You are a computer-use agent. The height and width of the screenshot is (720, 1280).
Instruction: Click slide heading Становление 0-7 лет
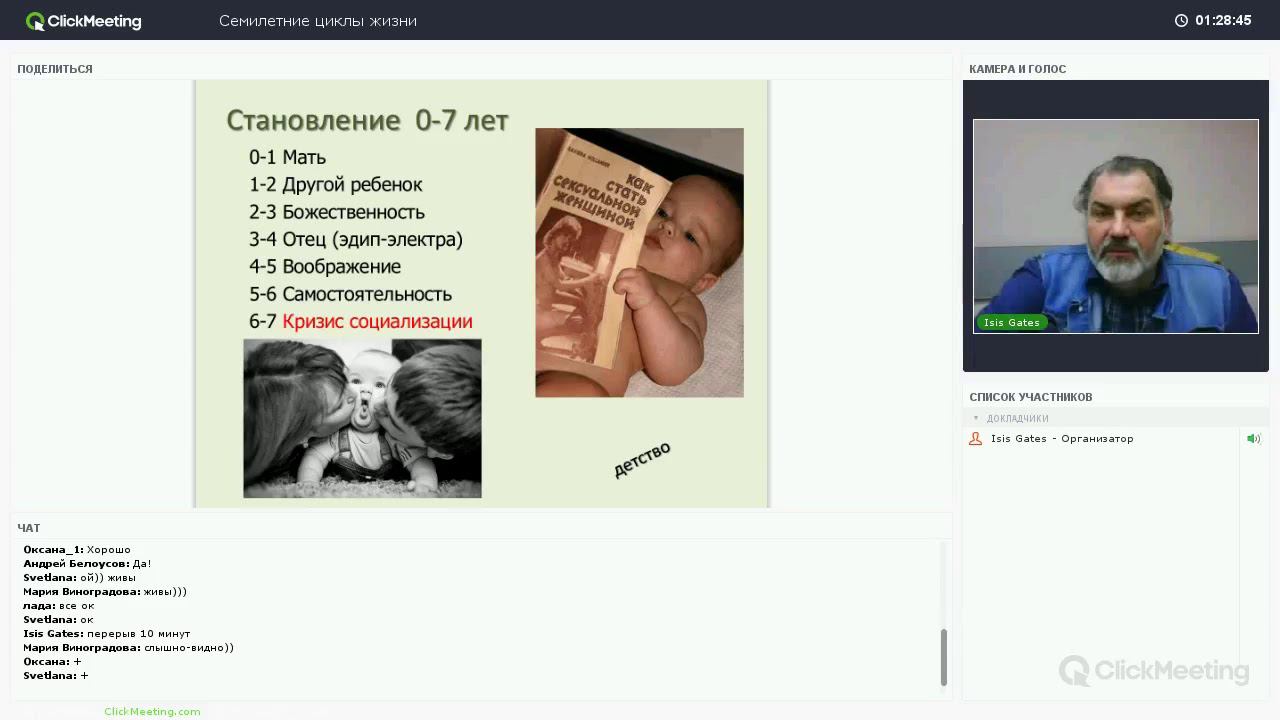(367, 121)
